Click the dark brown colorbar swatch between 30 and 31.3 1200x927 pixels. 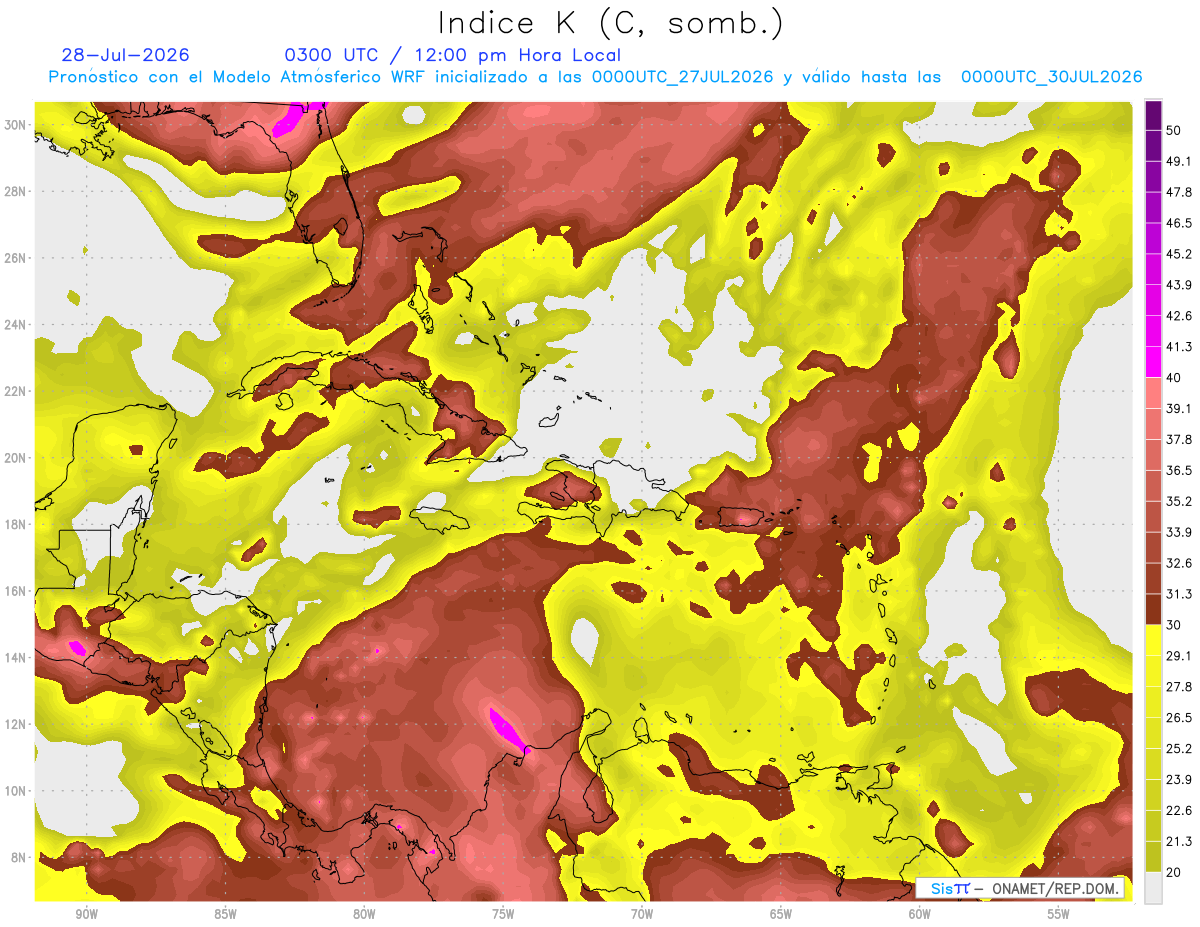click(1153, 609)
